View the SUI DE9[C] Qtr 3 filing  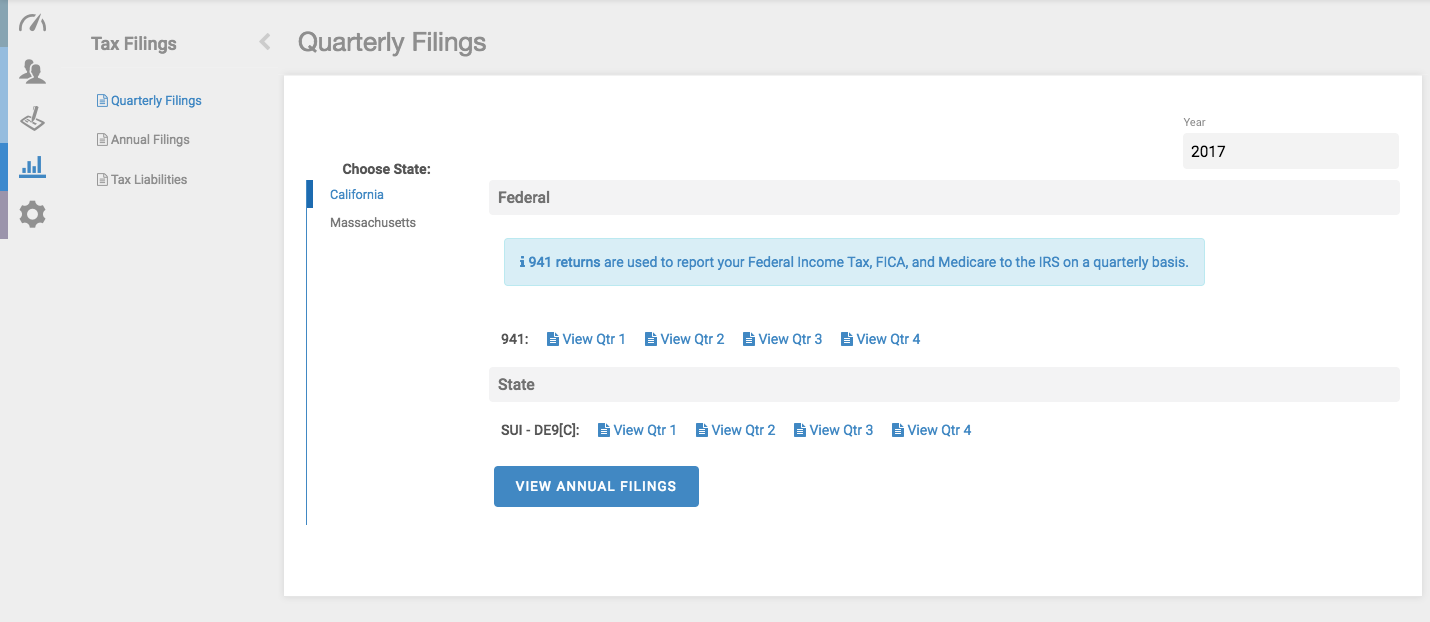point(833,430)
